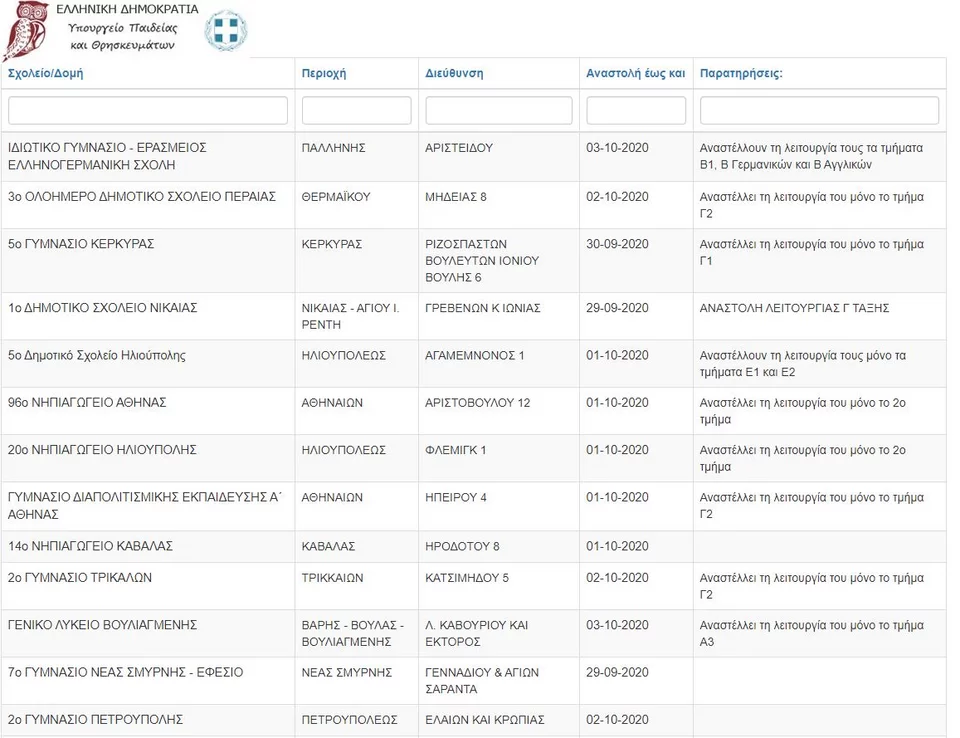Click the 96ο ΝΗΠΙΑΓΩΓΕΙΟ ΑΘΗΝΑΣ row
The height and width of the screenshot is (738, 960).
[x=87, y=403]
